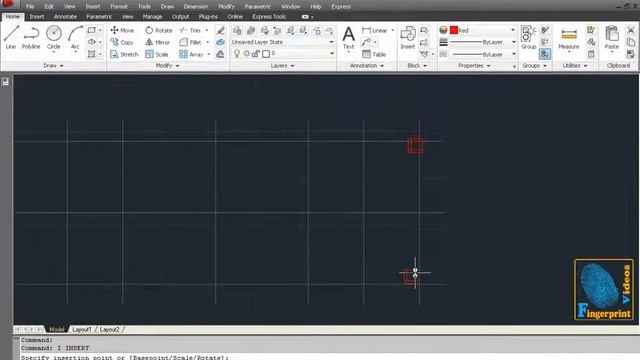640x360 pixels.
Task: Switch to the Annotate ribbon tab
Action: pos(65,16)
